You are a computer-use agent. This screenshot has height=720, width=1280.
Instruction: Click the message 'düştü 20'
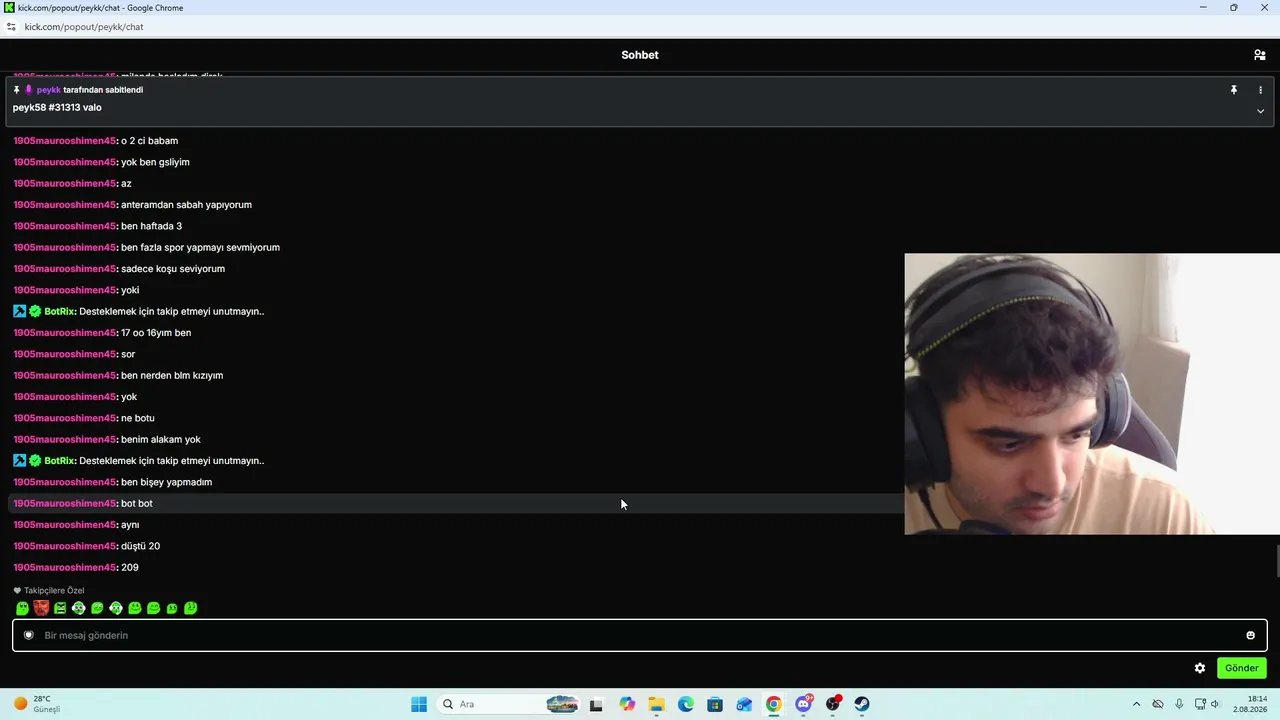click(x=140, y=546)
